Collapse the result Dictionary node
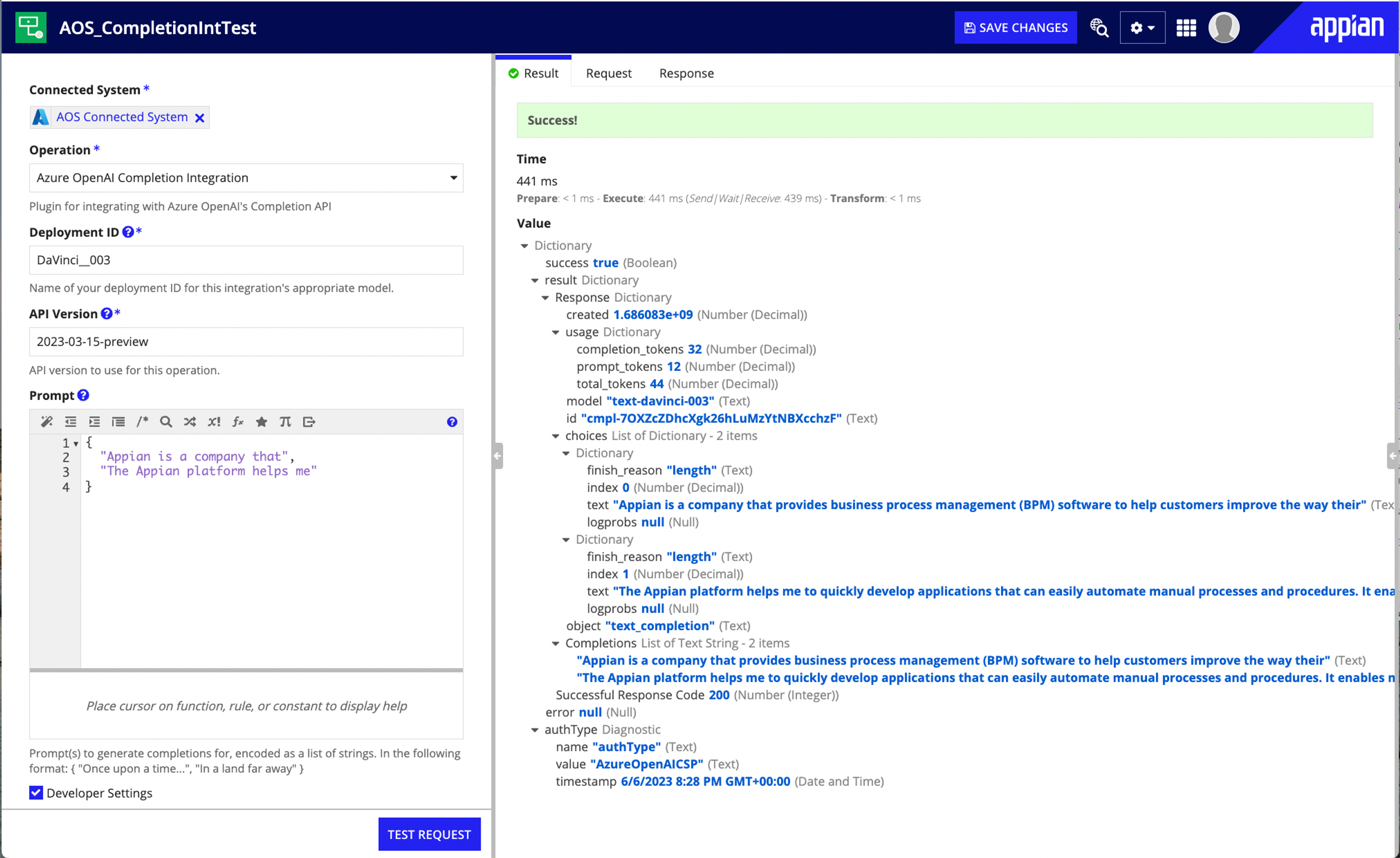Image resolution: width=1400 pixels, height=858 pixels. click(x=534, y=280)
